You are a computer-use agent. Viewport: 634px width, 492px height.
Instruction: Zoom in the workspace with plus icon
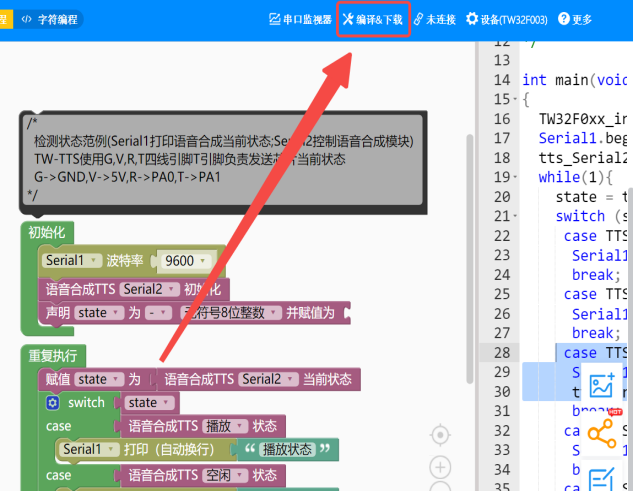tap(440, 468)
